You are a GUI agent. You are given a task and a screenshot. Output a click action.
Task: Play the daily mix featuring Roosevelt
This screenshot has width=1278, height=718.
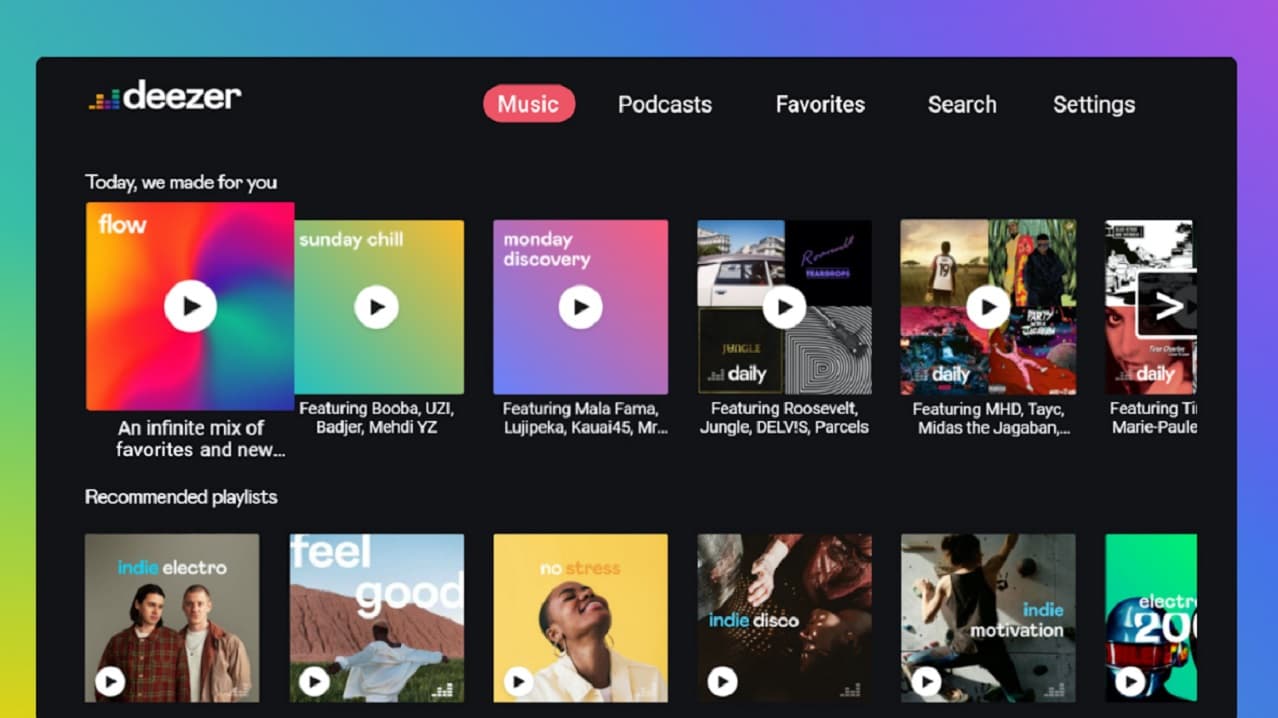785,307
